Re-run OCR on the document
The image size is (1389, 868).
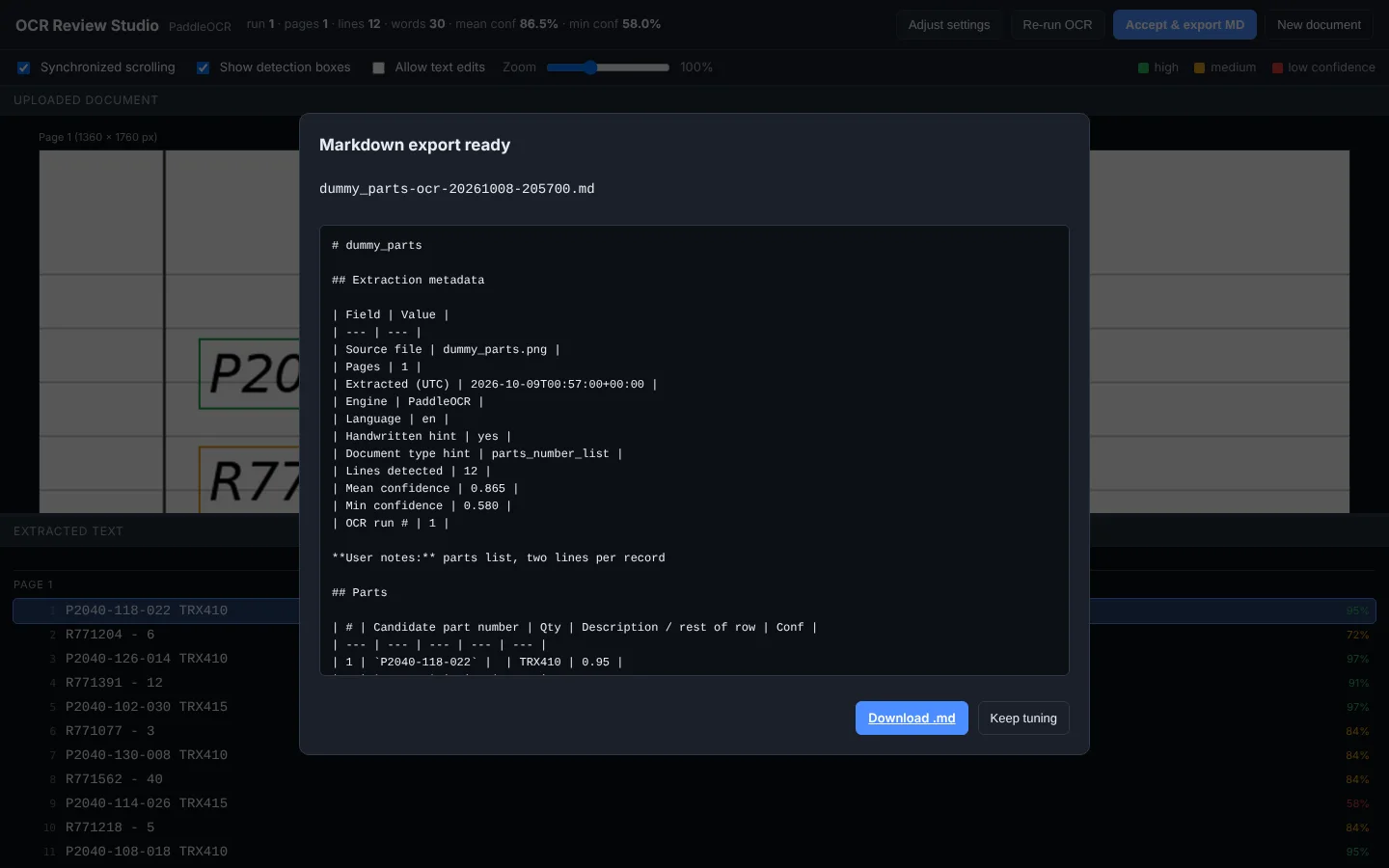coord(1057,25)
